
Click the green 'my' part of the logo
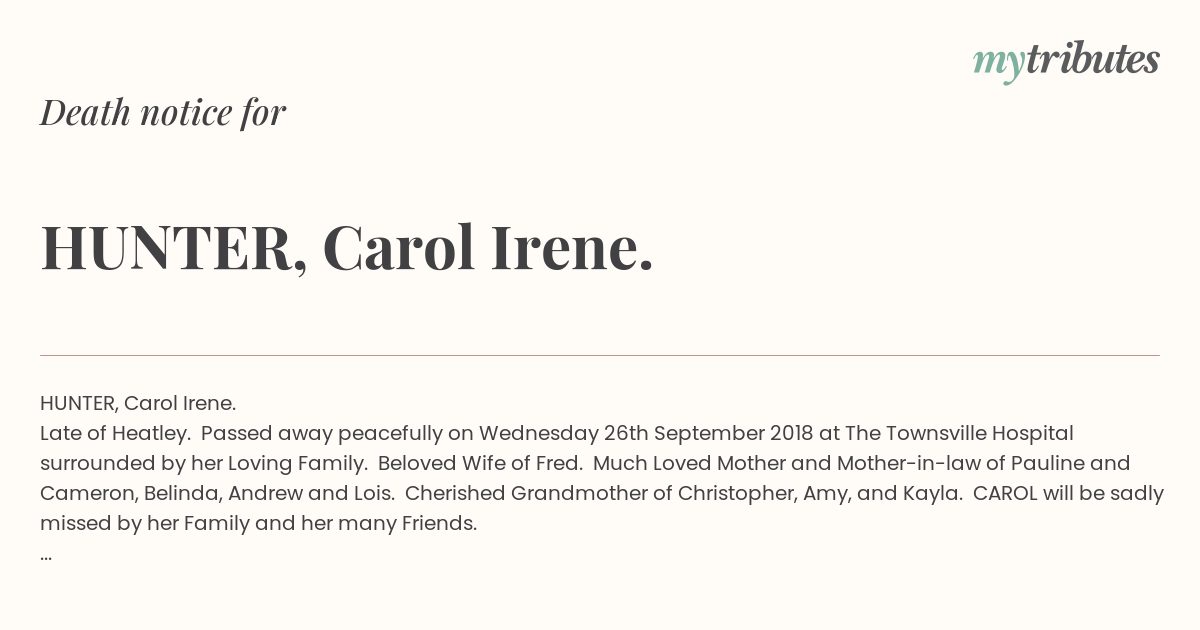[998, 64]
